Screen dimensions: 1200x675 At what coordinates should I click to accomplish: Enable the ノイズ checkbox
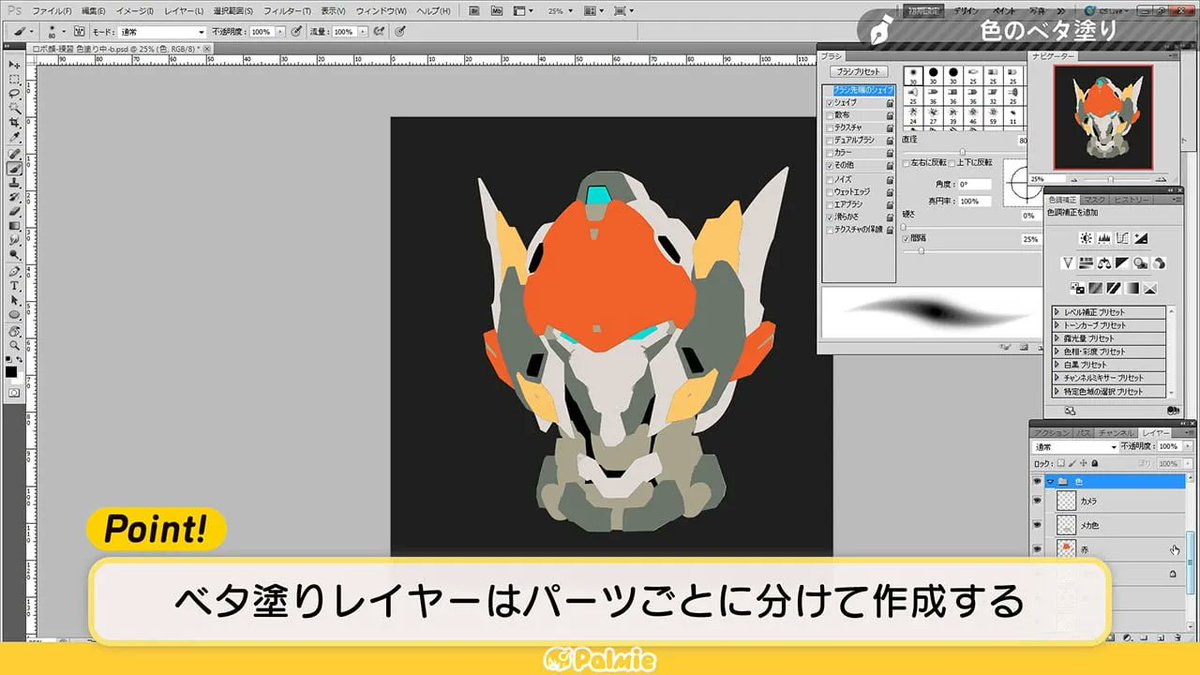click(x=829, y=178)
